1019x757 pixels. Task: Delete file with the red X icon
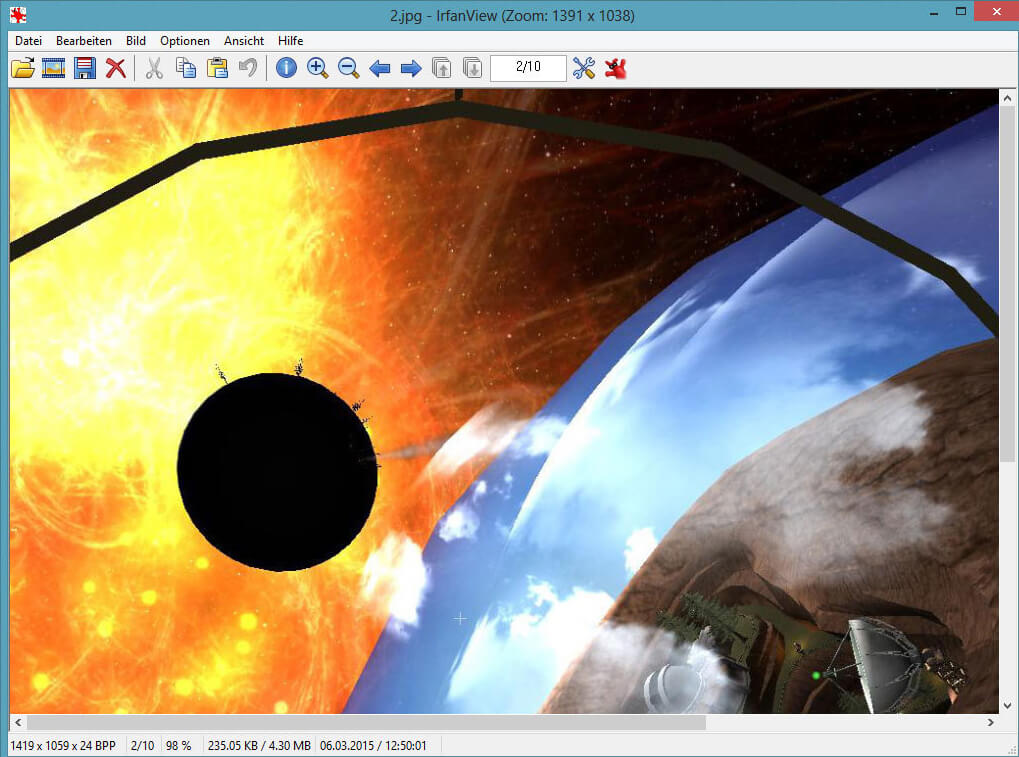tap(116, 68)
